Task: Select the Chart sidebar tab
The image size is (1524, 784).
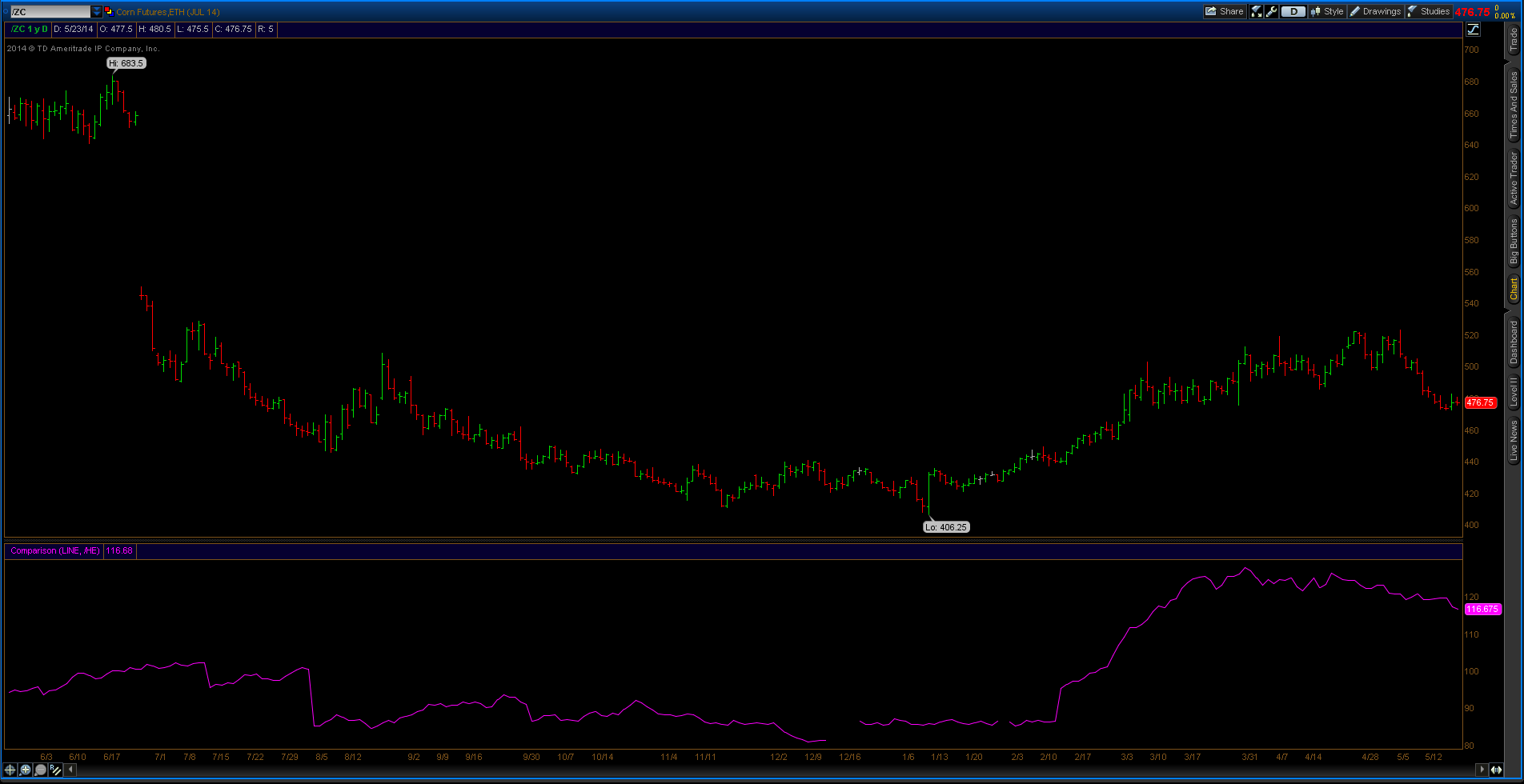Action: (1513, 289)
